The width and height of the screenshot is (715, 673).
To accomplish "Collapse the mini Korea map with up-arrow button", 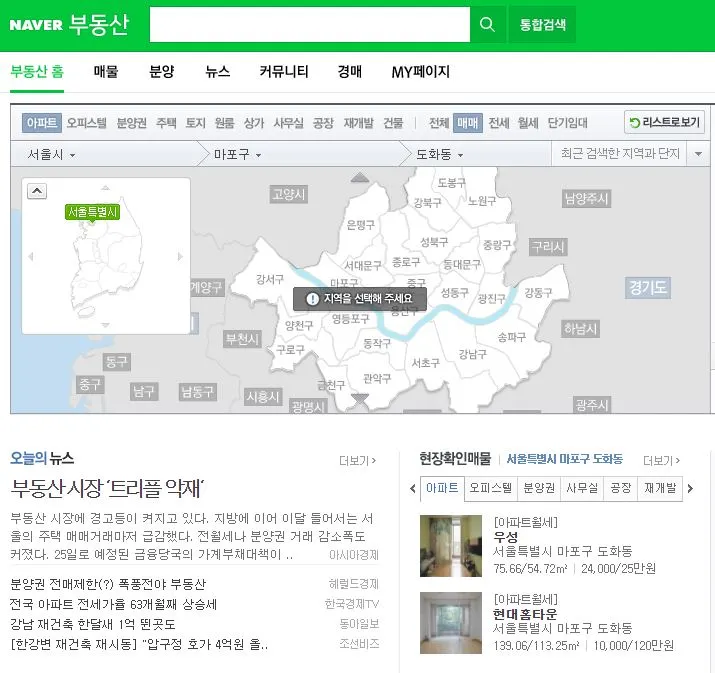I will coord(37,191).
